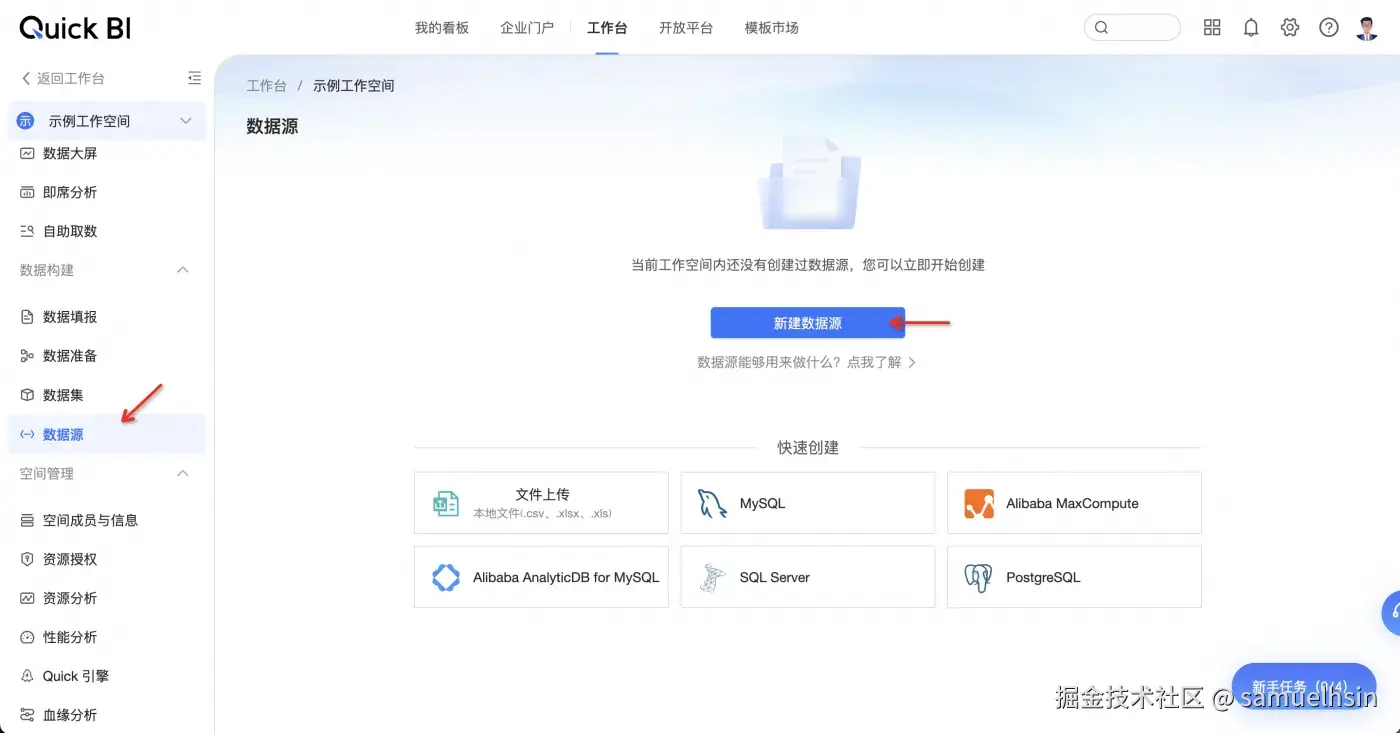This screenshot has width=1400, height=733.
Task: Click the SQL Server logo icon
Action: (712, 578)
